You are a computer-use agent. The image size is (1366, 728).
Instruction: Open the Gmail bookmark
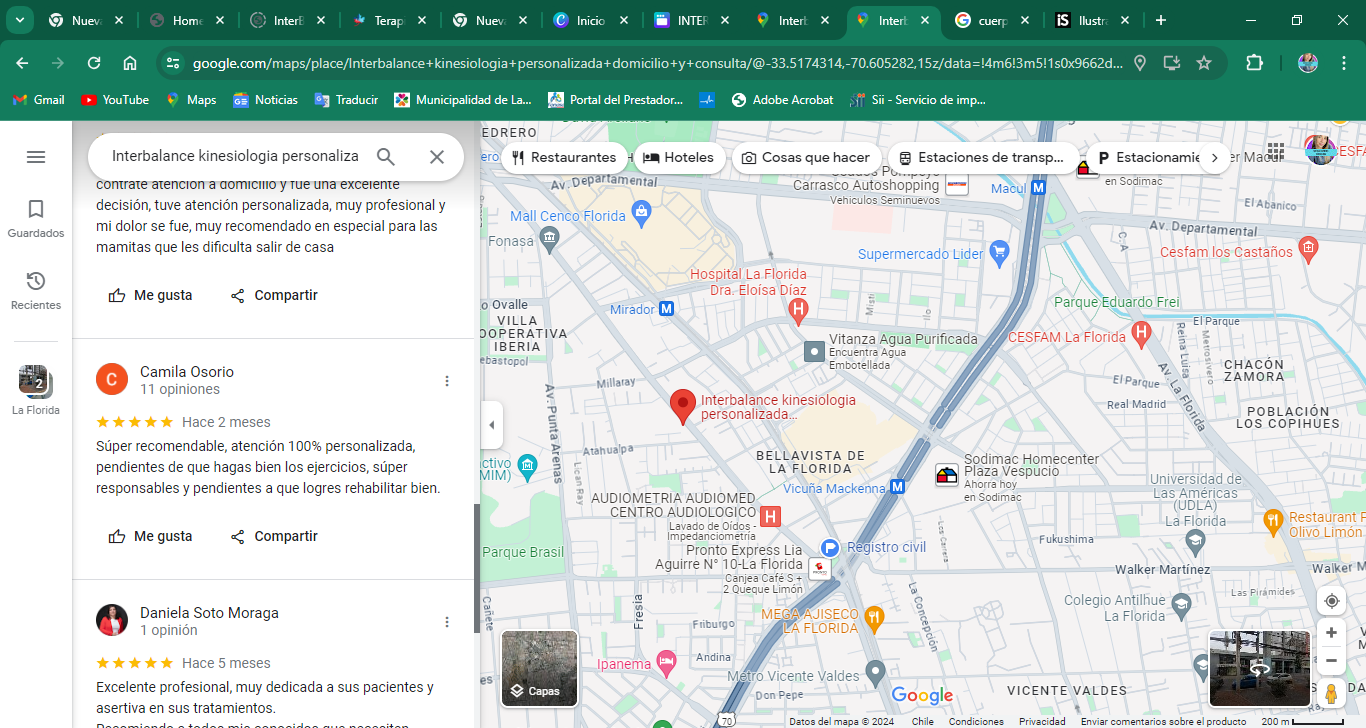point(39,100)
